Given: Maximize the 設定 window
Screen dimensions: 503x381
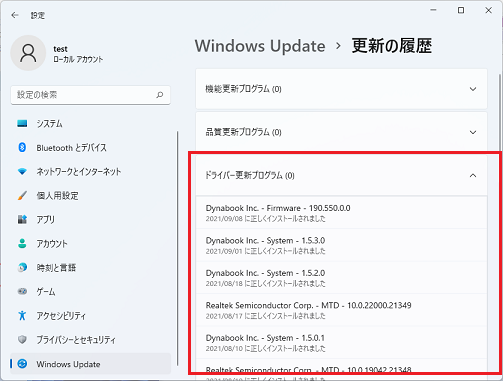Looking at the screenshot, I should (461, 10).
